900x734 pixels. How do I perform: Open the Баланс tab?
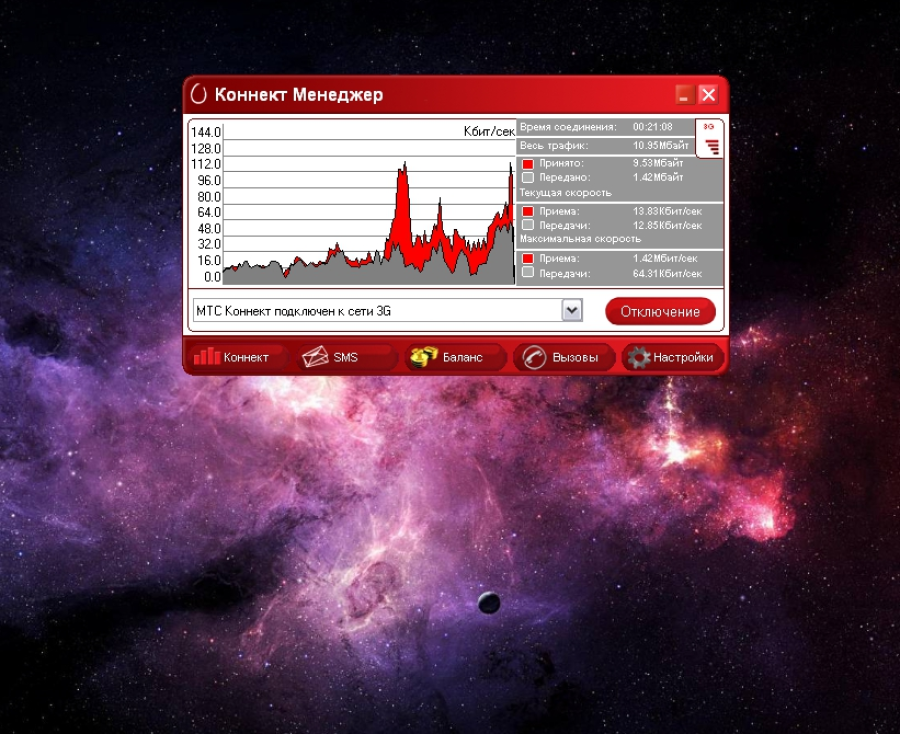[x=456, y=357]
